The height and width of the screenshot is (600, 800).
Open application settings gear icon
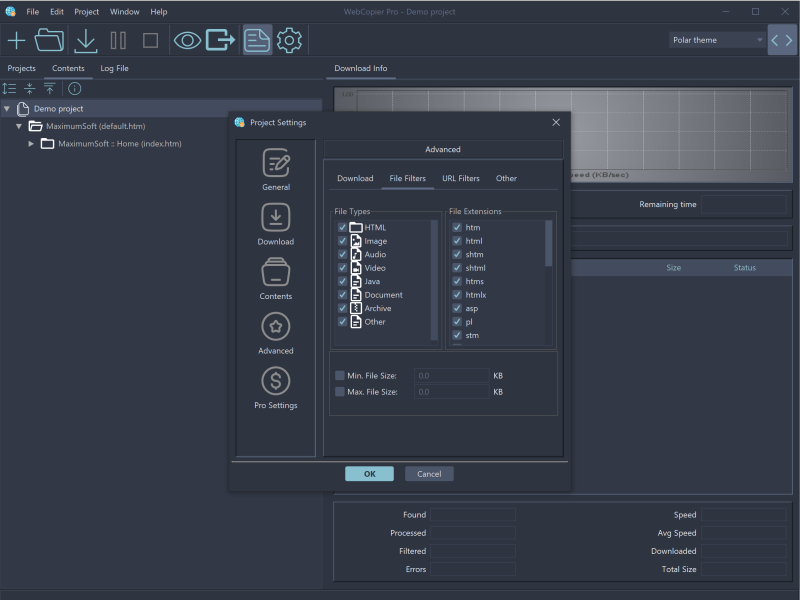tap(289, 40)
